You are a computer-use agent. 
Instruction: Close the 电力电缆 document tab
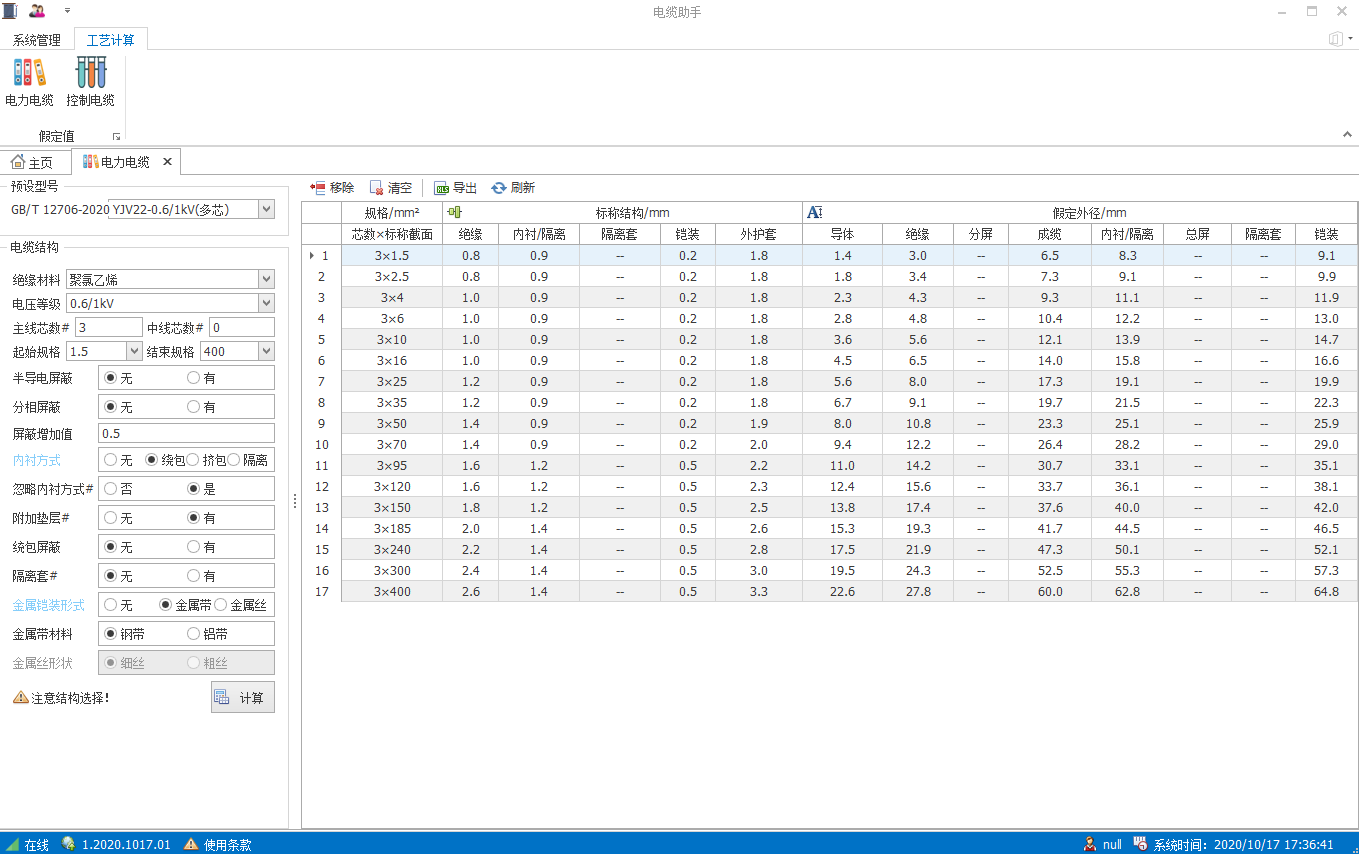pos(167,161)
